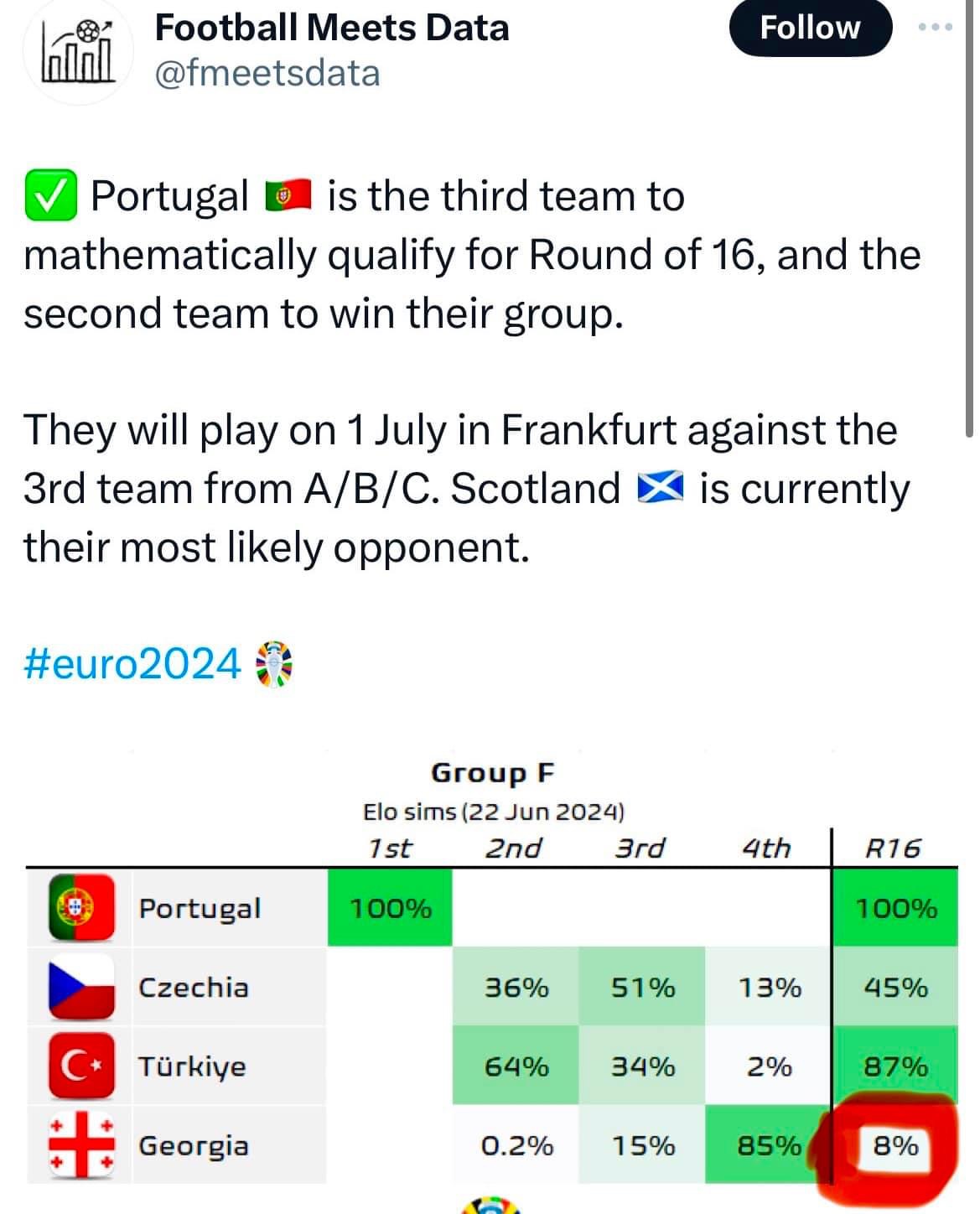Click the Euro 2024 trophy emoji
Image resolution: width=980 pixels, height=1214 pixels.
point(273,665)
